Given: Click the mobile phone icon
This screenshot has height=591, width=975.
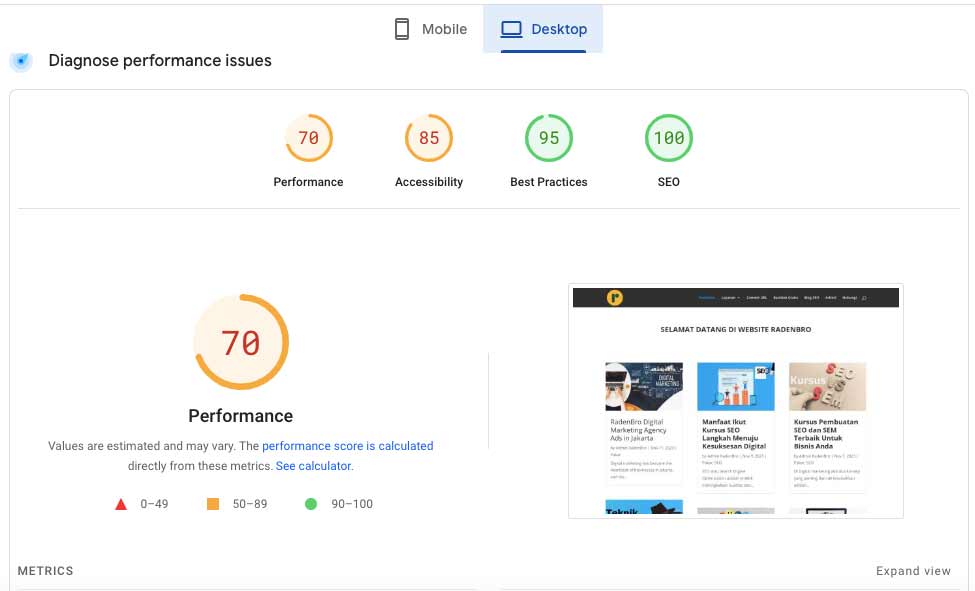Looking at the screenshot, I should [x=402, y=29].
